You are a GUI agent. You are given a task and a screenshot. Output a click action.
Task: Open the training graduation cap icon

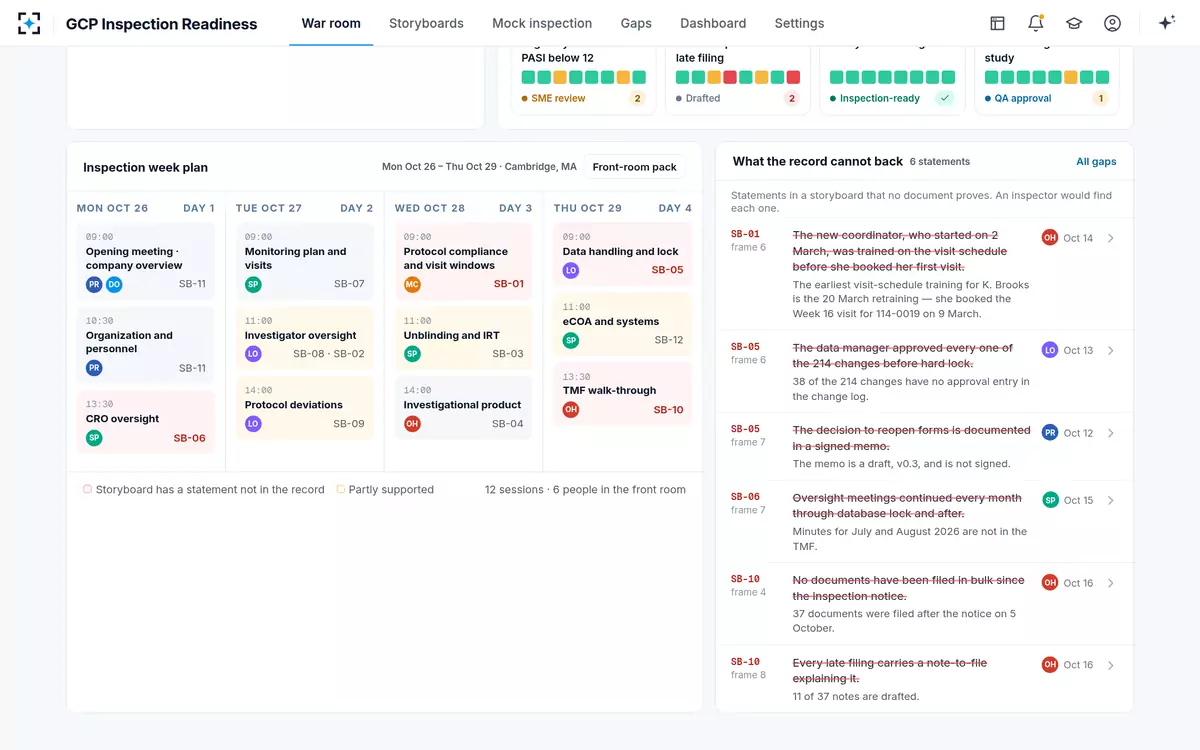1074,23
